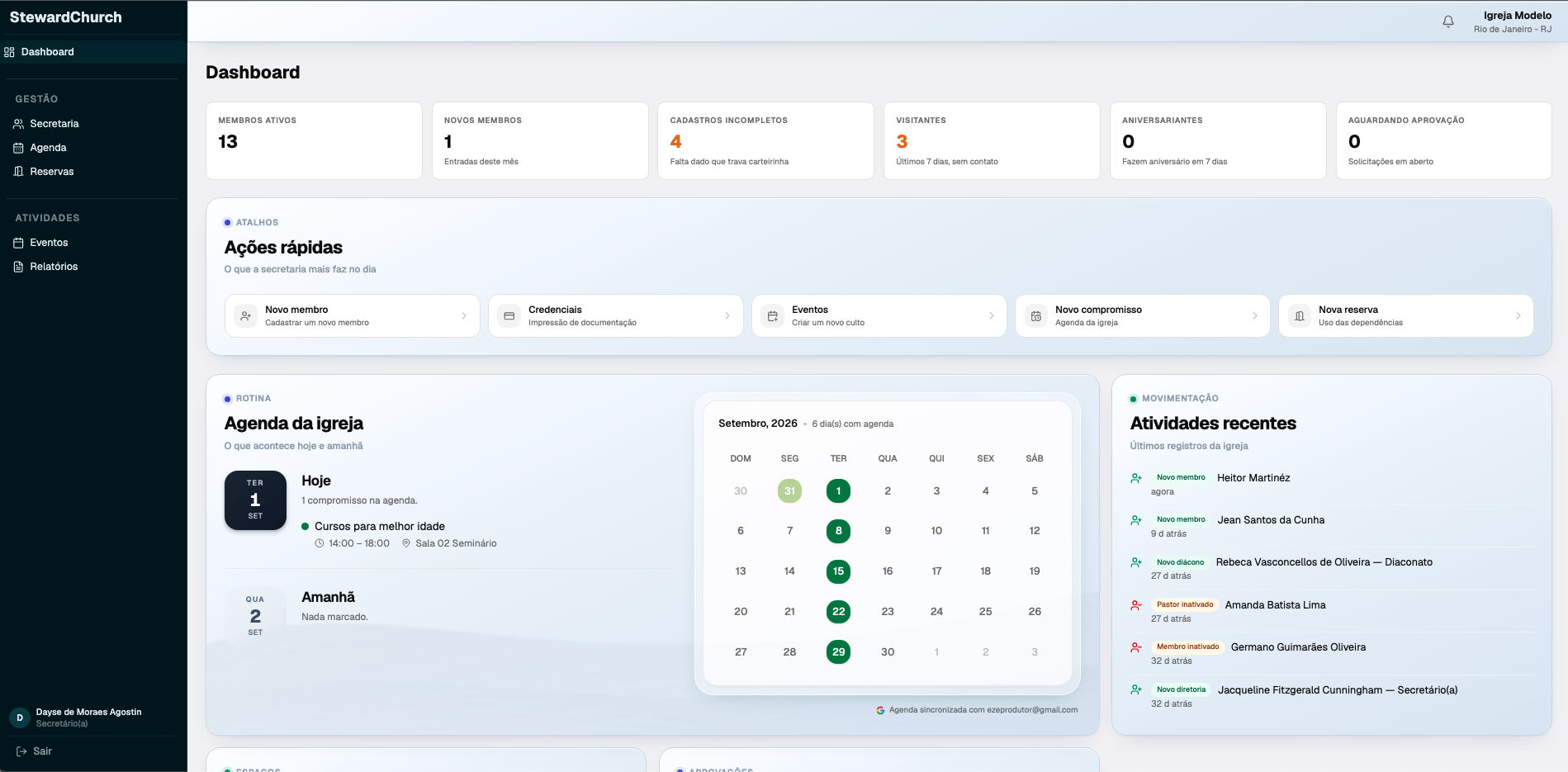Select day 1 on the September calendar

coord(838,491)
